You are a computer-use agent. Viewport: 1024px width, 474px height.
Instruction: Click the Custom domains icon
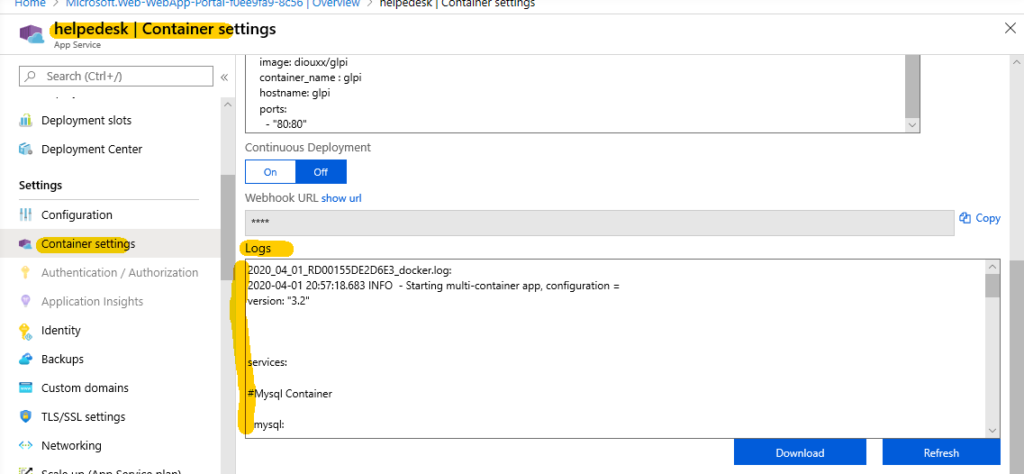pyautogui.click(x=26, y=388)
